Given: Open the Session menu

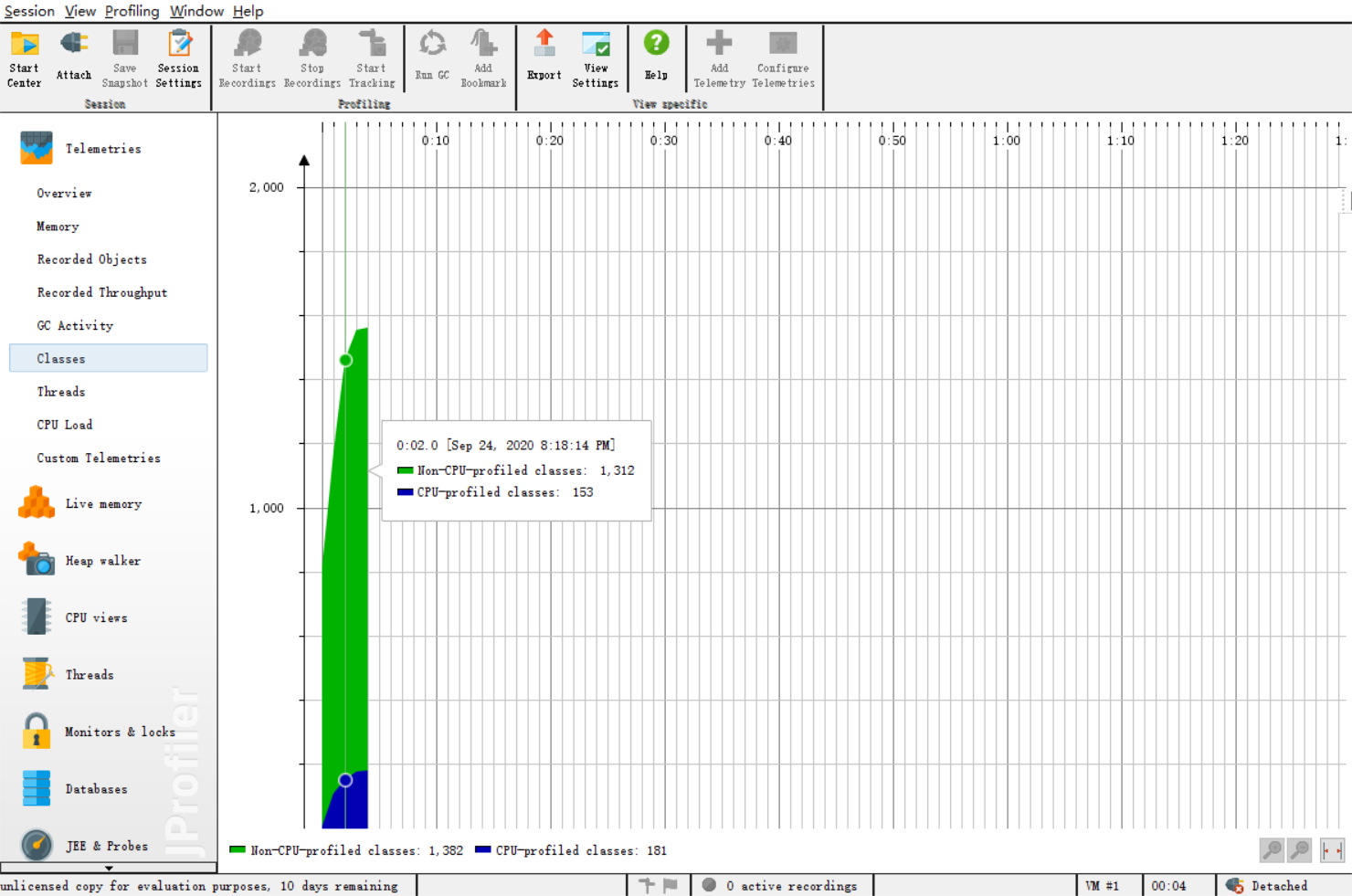Looking at the screenshot, I should tap(29, 11).
